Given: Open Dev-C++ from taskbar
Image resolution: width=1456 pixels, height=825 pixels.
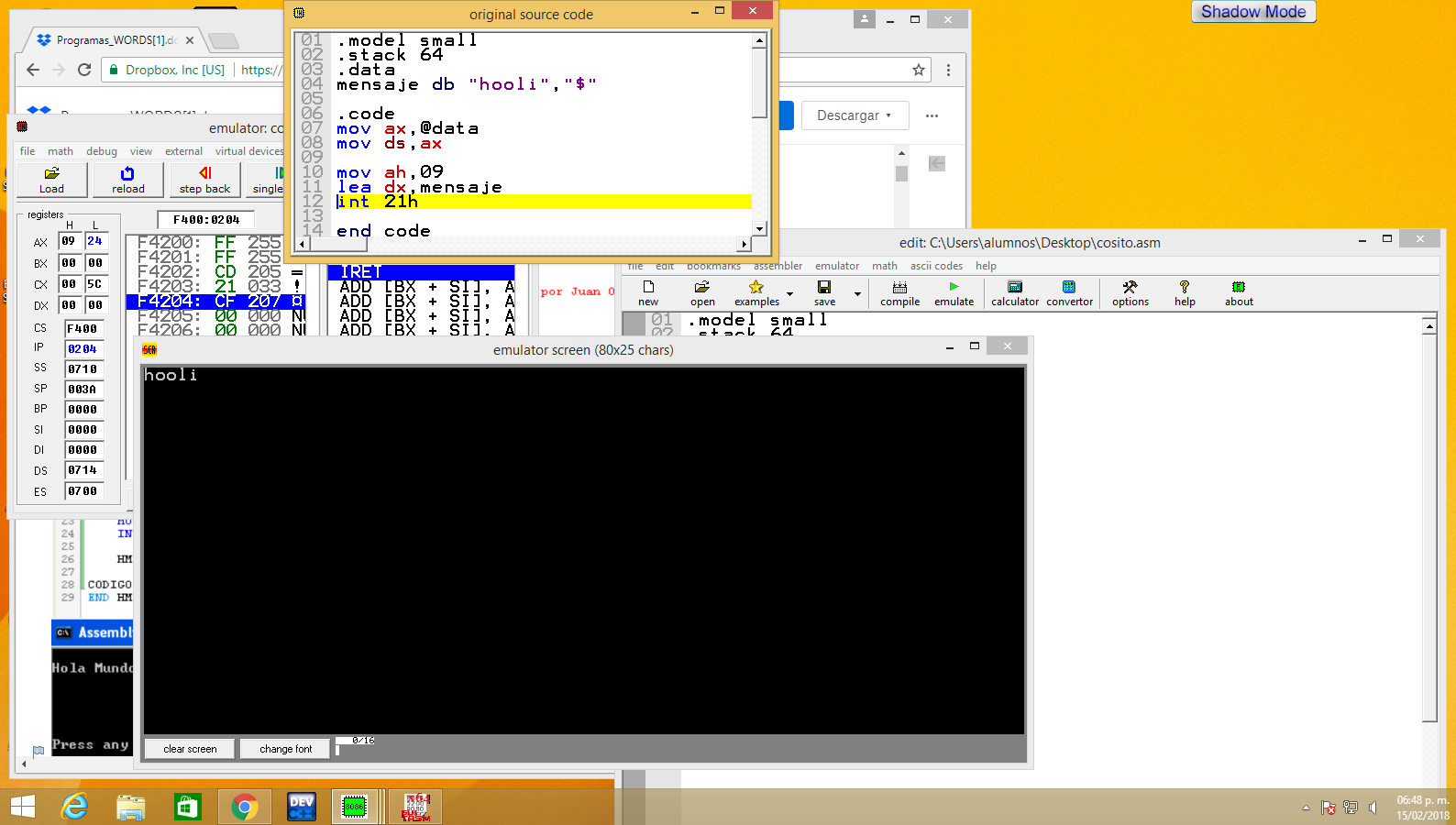Looking at the screenshot, I should point(302,807).
